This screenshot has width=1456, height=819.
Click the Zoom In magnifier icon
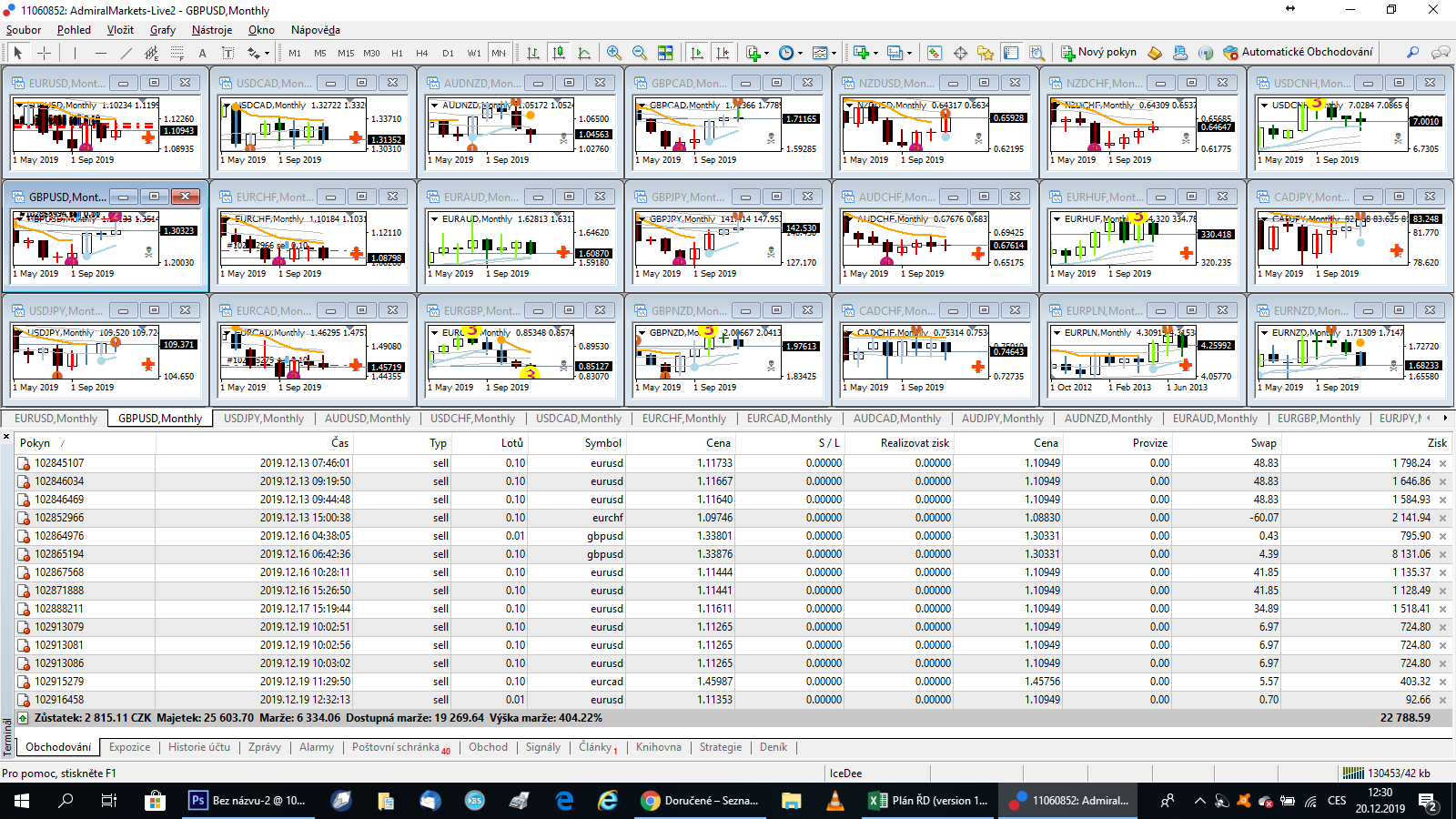click(x=614, y=53)
